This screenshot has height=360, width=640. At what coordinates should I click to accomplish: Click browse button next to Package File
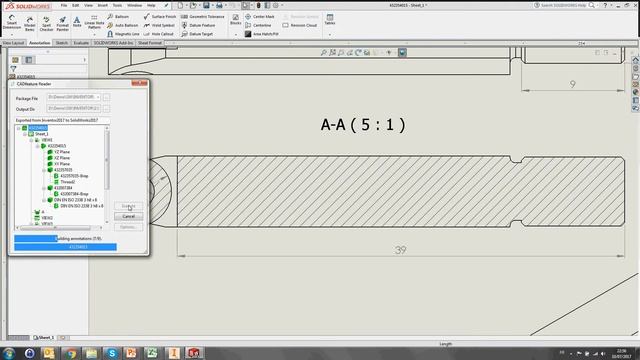106,98
